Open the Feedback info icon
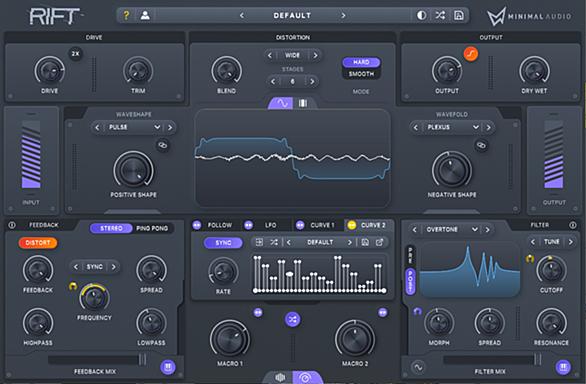The height and width of the screenshot is (384, 586). coord(12,225)
